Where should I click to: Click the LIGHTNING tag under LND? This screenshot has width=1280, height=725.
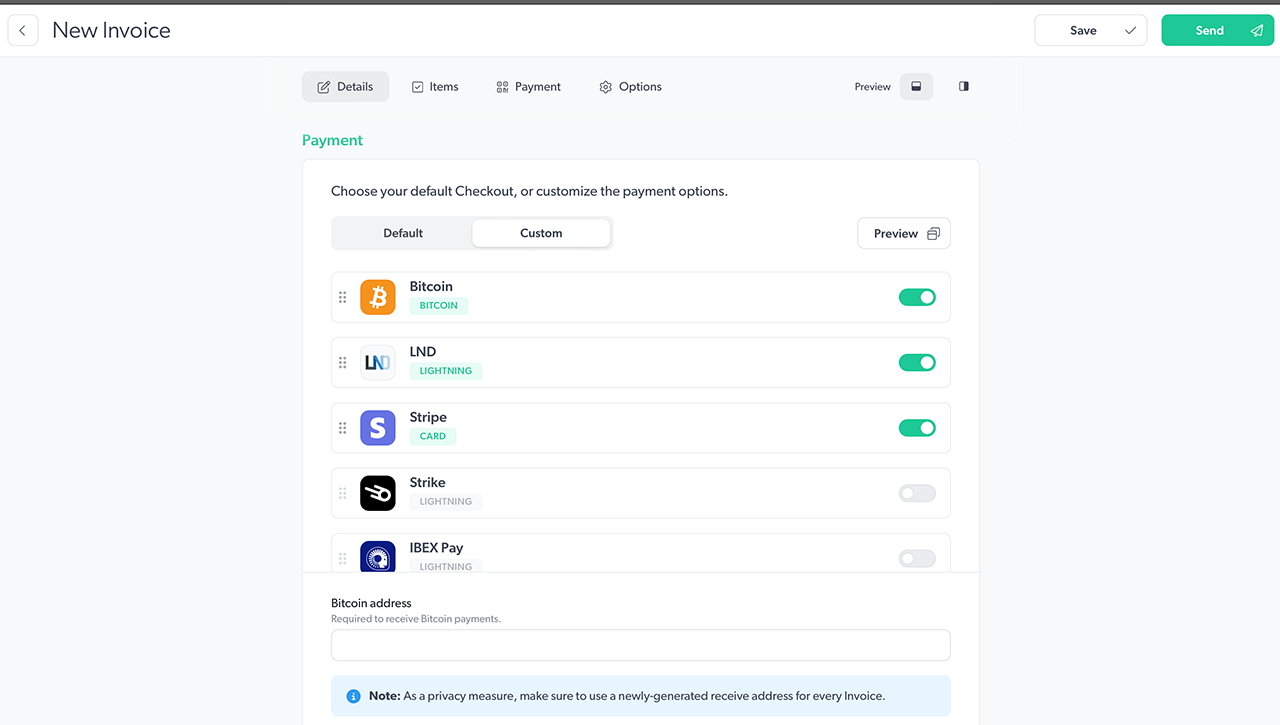[x=446, y=371]
